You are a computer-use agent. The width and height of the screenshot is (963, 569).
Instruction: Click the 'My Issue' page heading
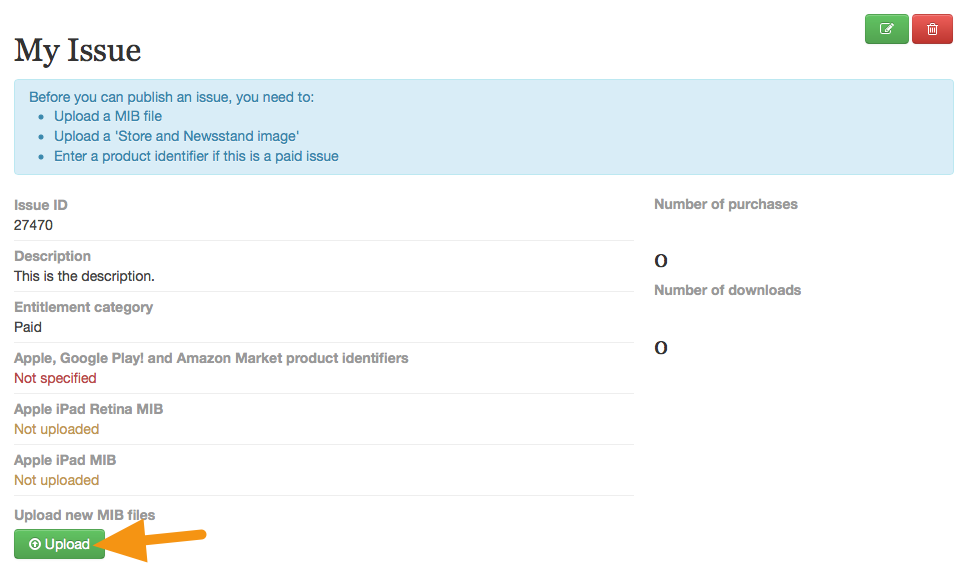coord(77,50)
